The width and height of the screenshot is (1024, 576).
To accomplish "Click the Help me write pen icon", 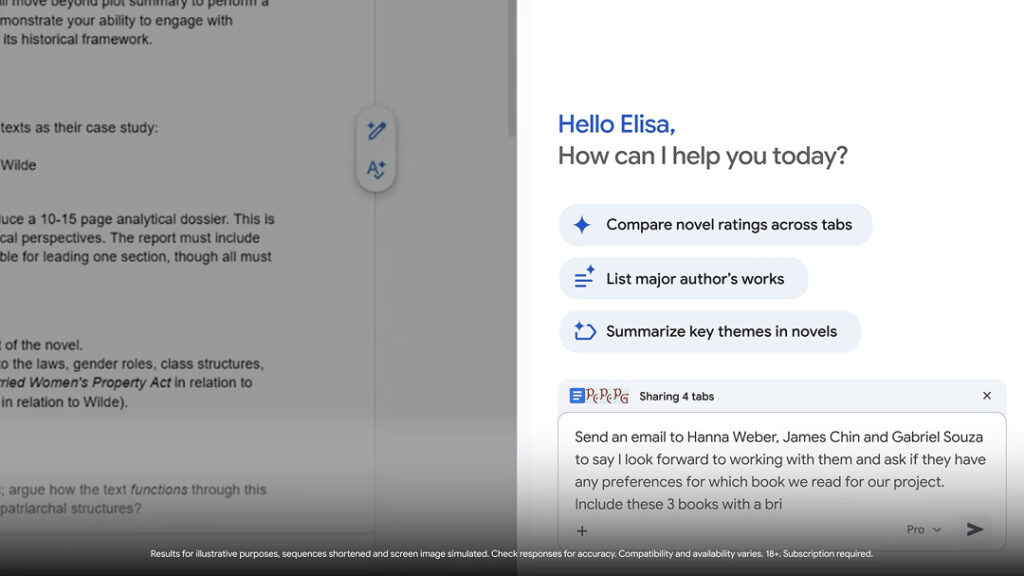I will click(x=376, y=131).
